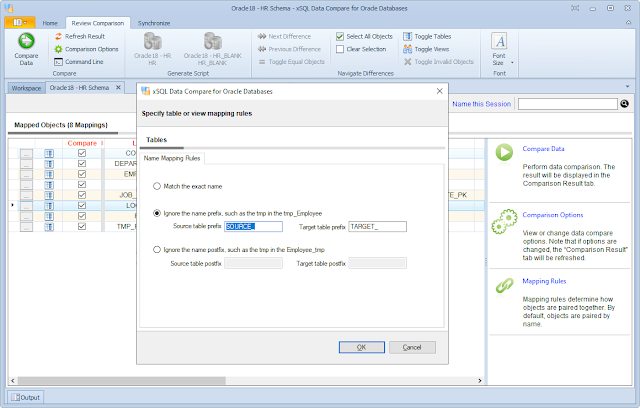Click the chain link Mapping Rules icon
The width and height of the screenshot is (640, 408).
coord(504,286)
